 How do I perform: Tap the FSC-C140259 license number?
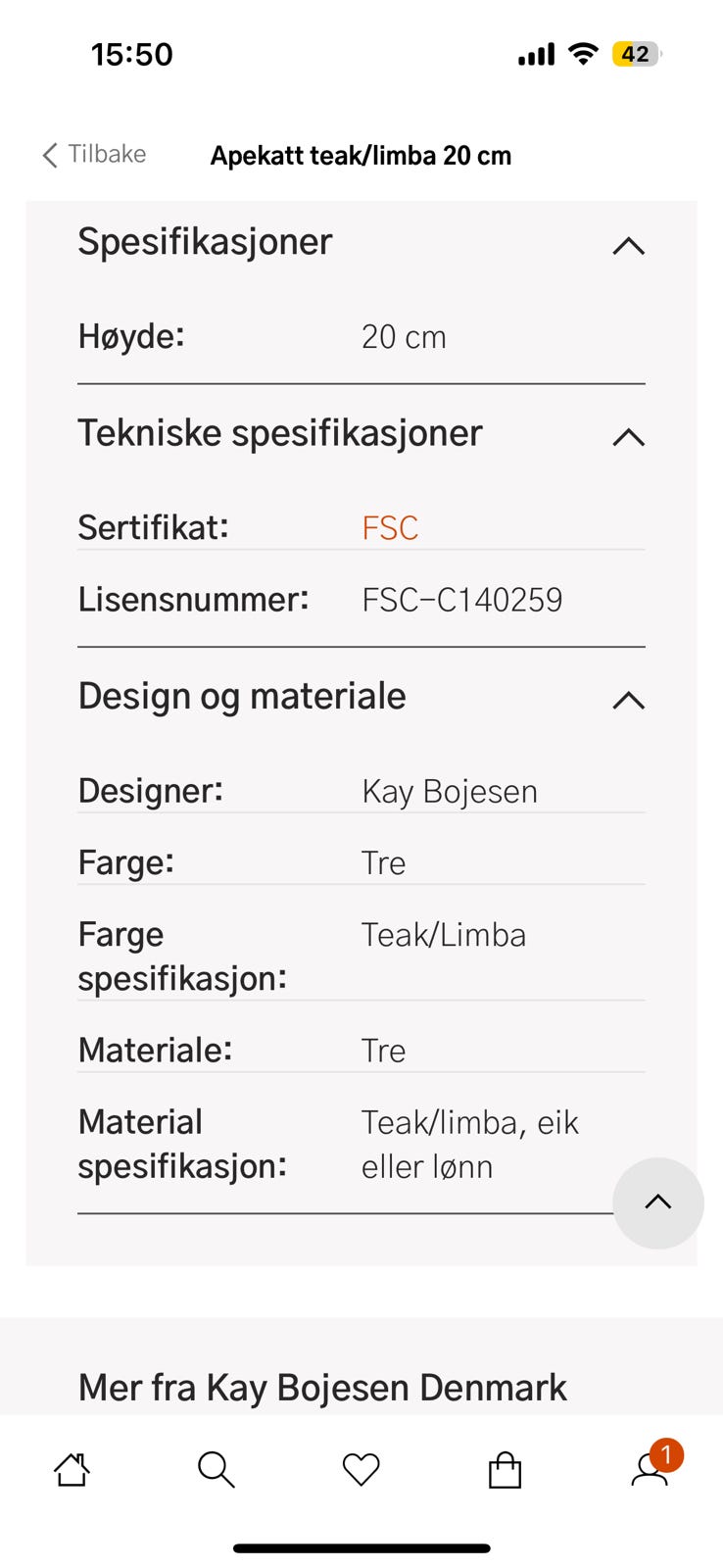pos(461,600)
